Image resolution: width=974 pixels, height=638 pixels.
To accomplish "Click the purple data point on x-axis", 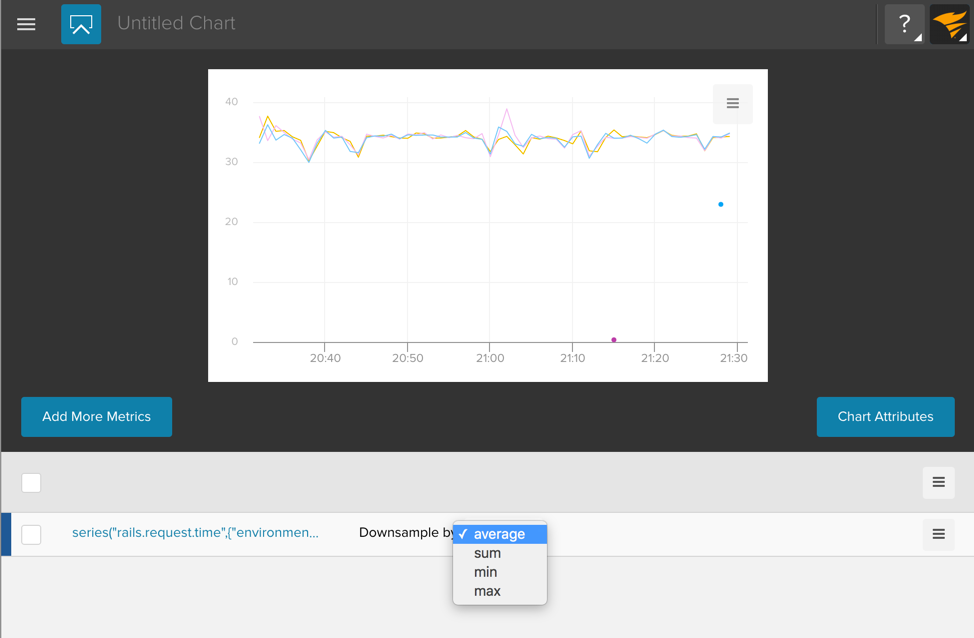I will 614,340.
